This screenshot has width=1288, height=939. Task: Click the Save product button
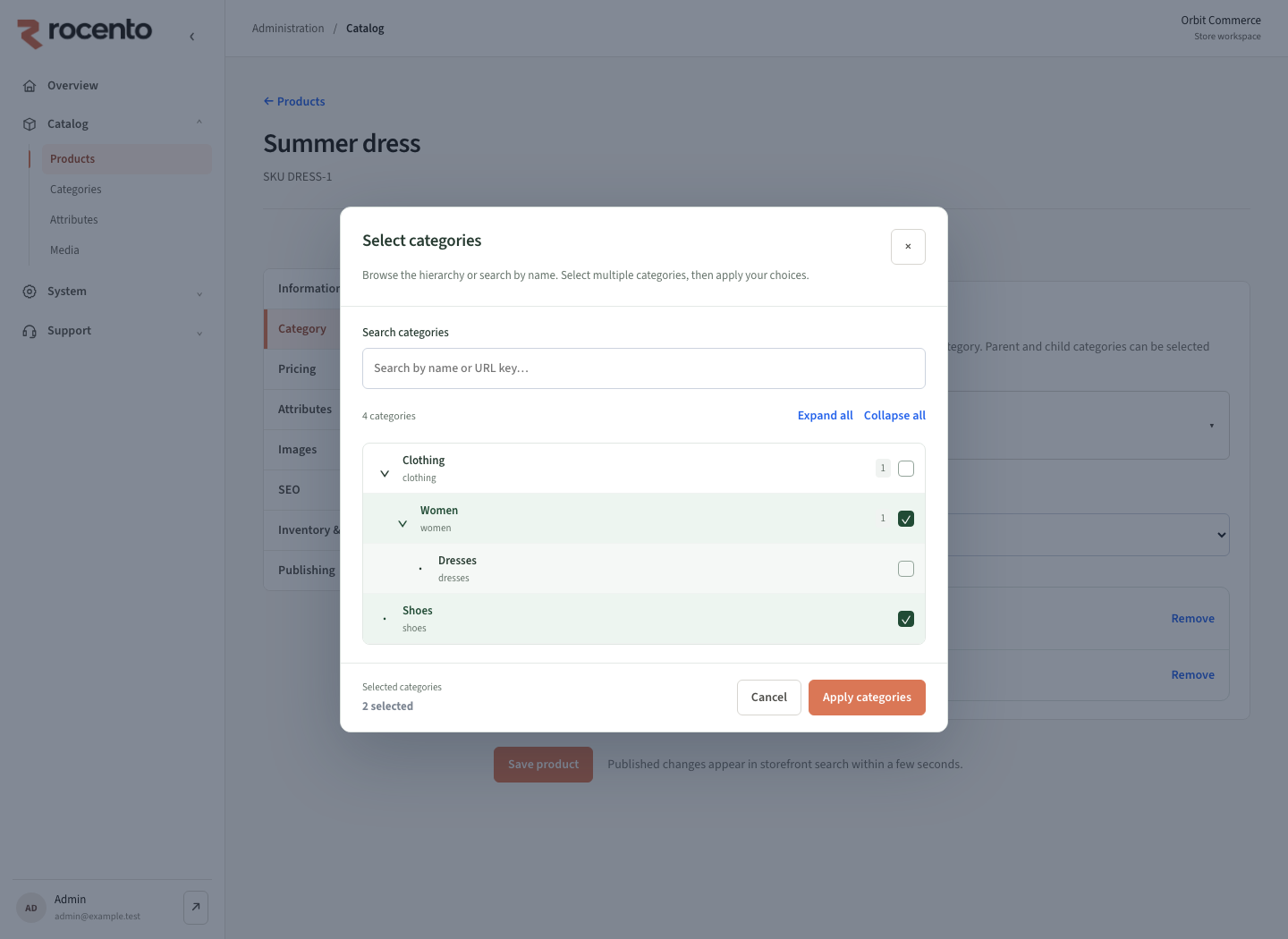[543, 765]
